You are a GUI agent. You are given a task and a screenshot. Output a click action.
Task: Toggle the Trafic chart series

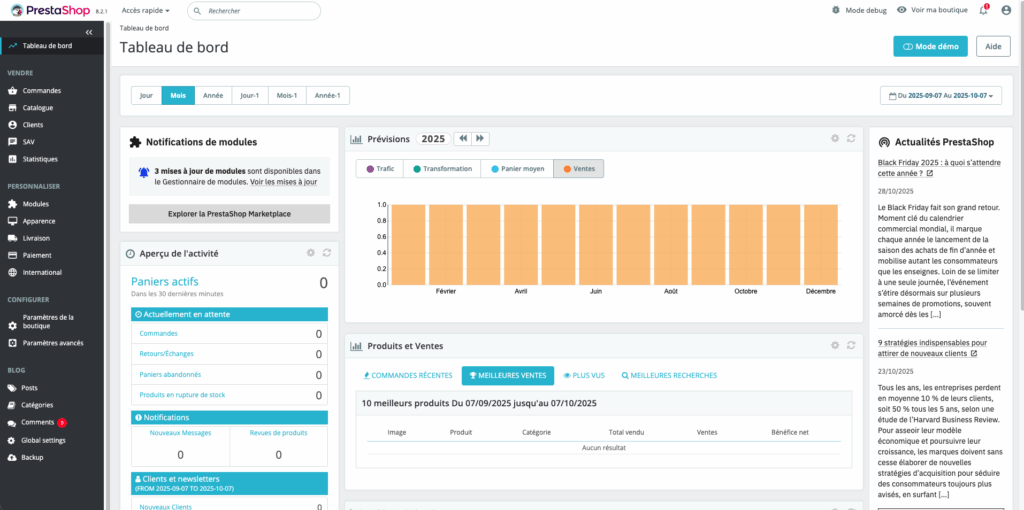pos(380,169)
